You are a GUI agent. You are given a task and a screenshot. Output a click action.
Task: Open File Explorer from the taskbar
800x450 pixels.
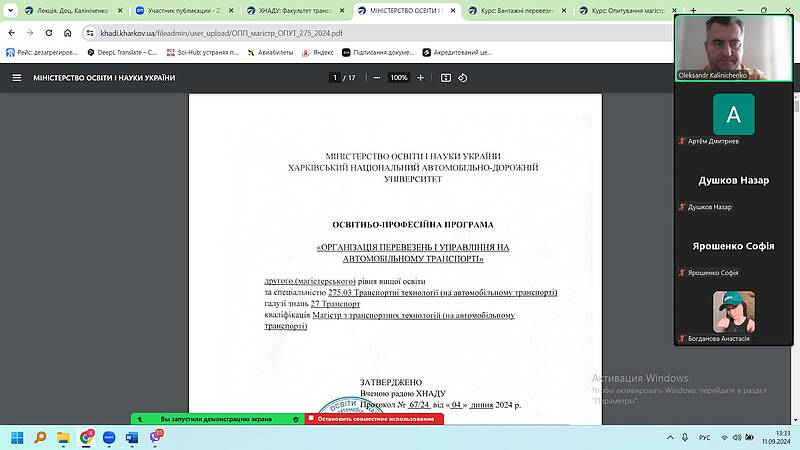[x=63, y=438]
